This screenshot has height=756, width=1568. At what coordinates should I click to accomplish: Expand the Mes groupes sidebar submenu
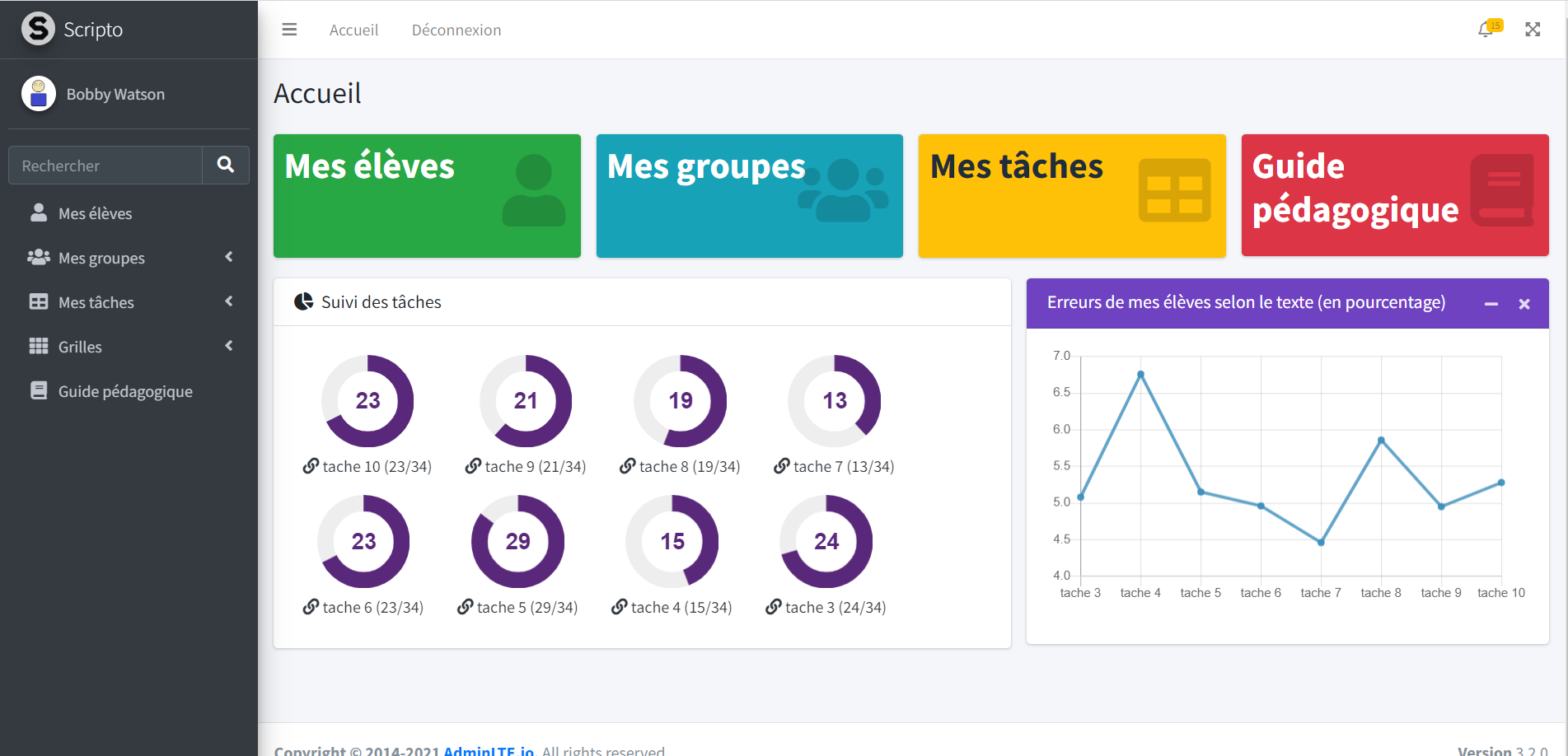click(228, 258)
